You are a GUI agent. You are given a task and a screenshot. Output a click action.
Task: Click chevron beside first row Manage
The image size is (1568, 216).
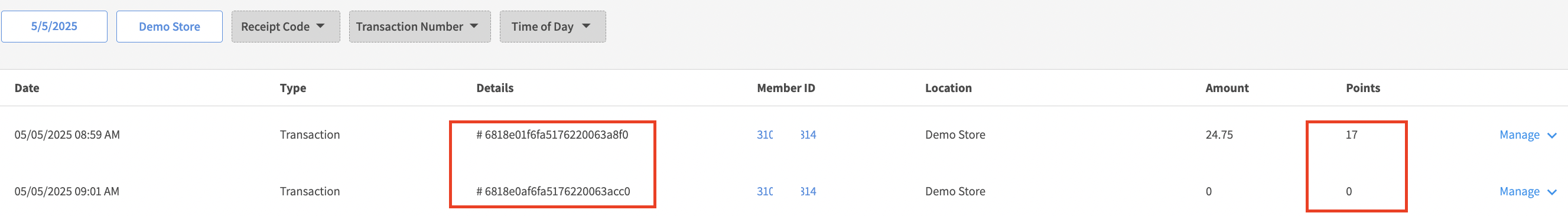1551,136
